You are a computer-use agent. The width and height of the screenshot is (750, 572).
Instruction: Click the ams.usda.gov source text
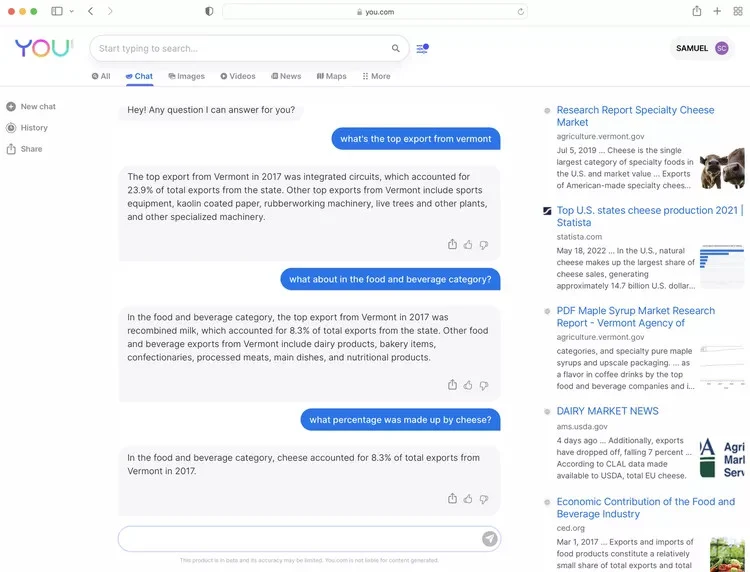click(x=582, y=427)
